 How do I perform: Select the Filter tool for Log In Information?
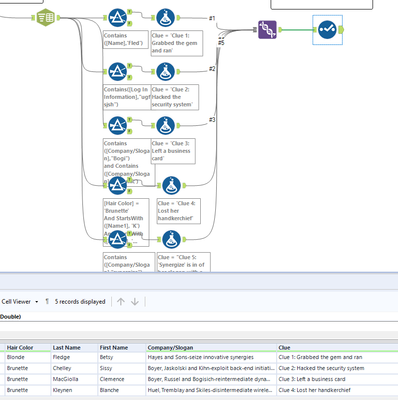point(117,71)
